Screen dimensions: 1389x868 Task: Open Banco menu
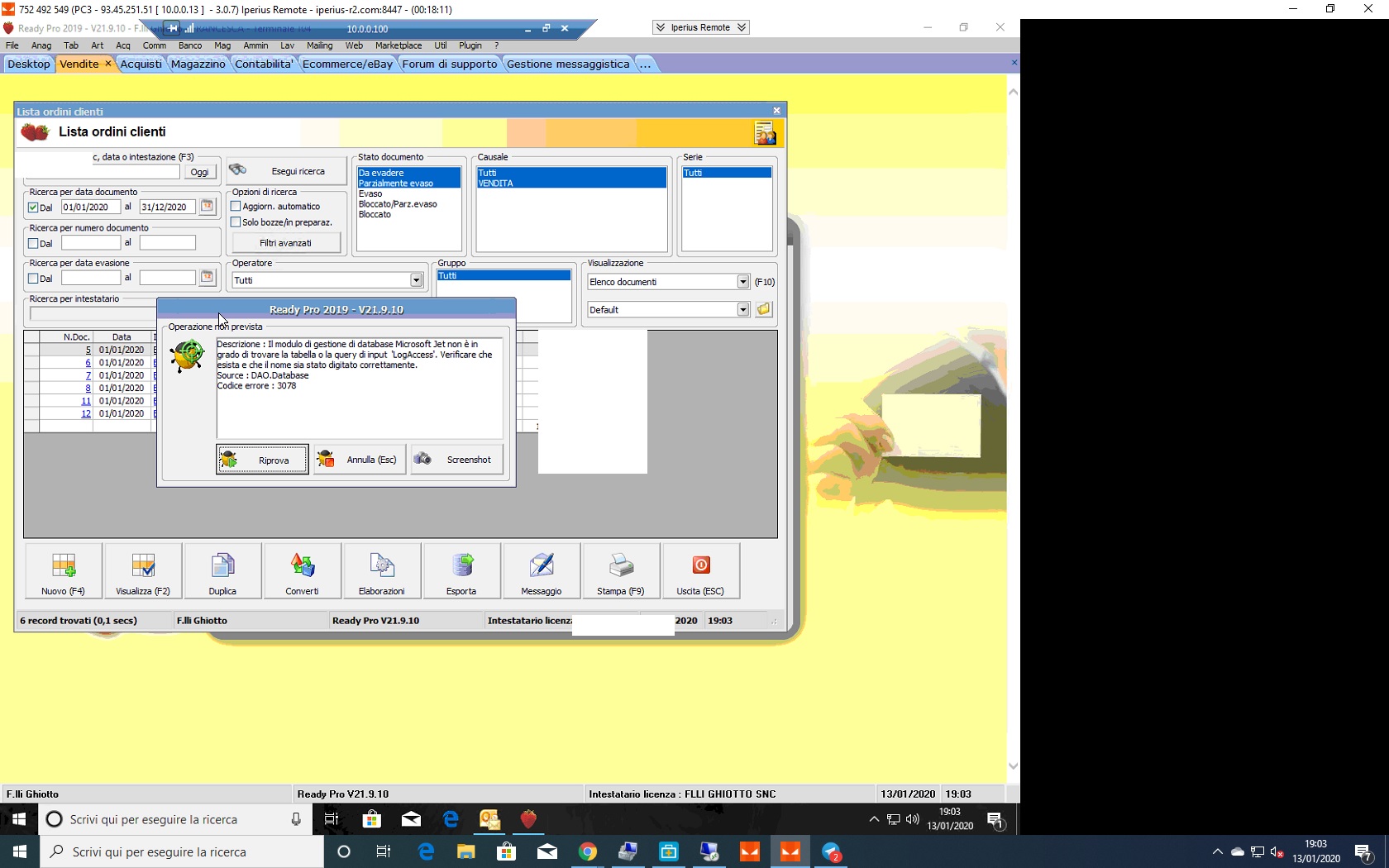coord(190,45)
